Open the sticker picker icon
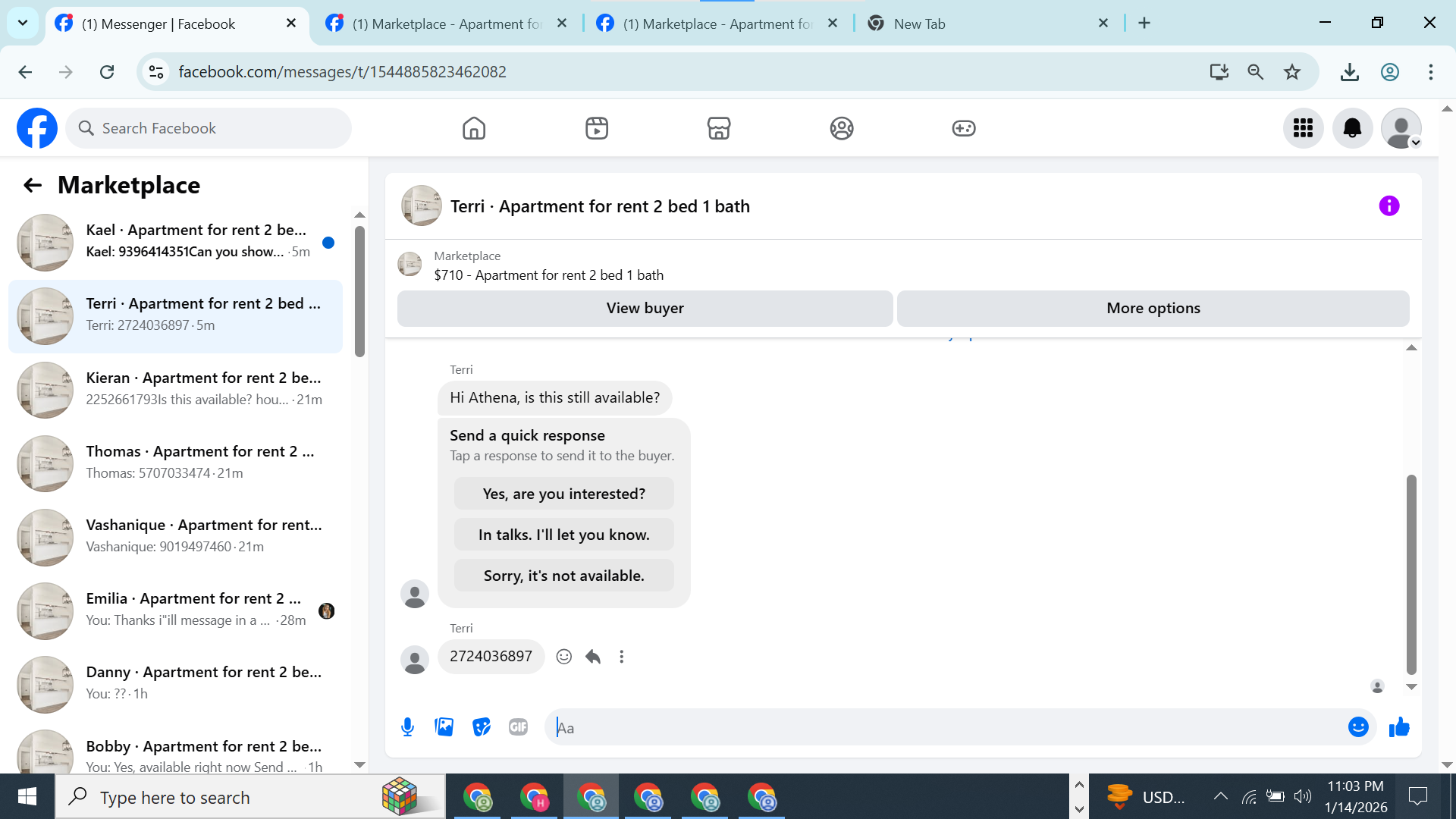Viewport: 1456px width, 819px height. (482, 727)
